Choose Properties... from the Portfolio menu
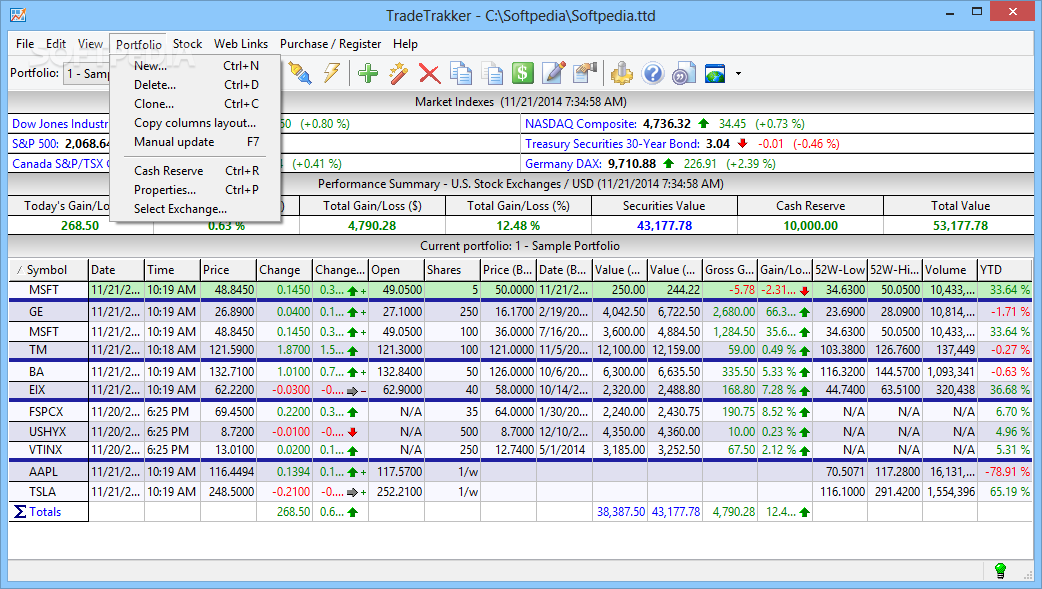1042x589 pixels. 195,189
